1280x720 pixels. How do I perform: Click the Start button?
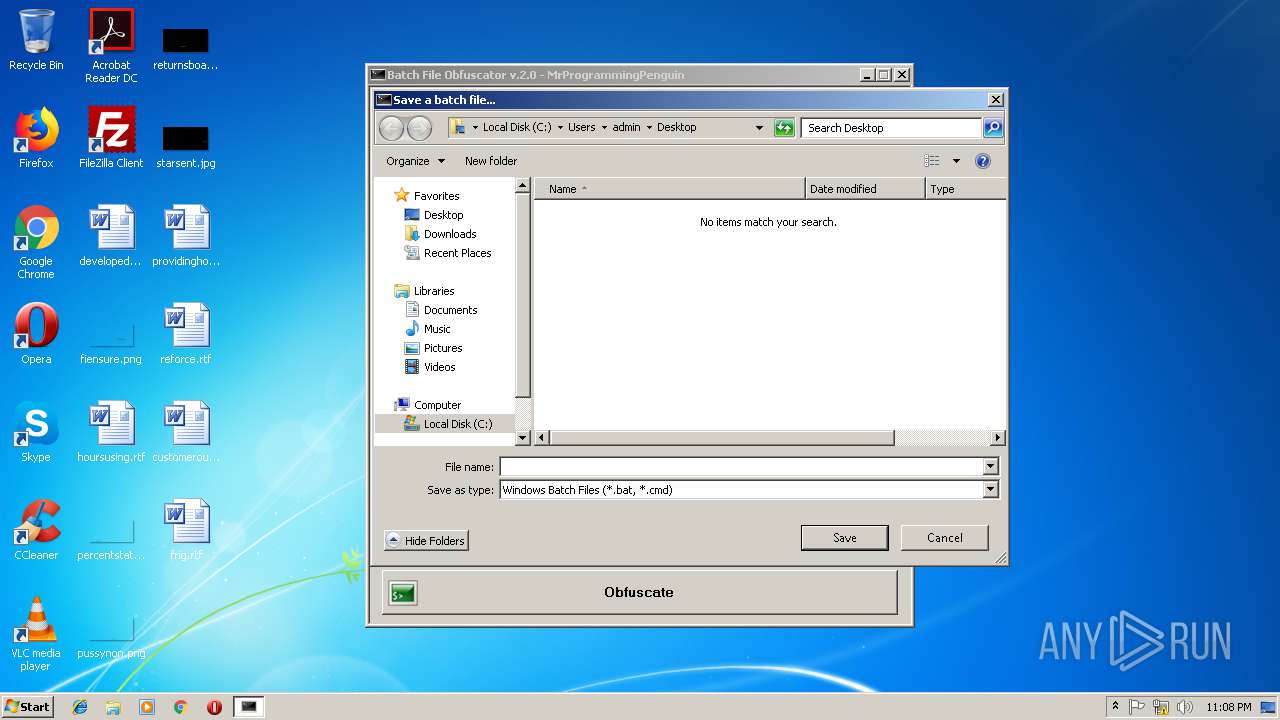click(x=28, y=707)
